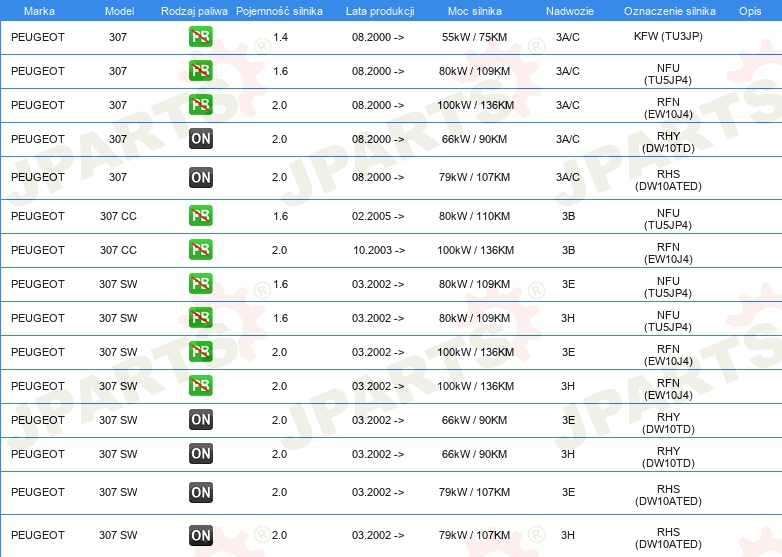Select the power value 55kW / 75KM

[474, 37]
